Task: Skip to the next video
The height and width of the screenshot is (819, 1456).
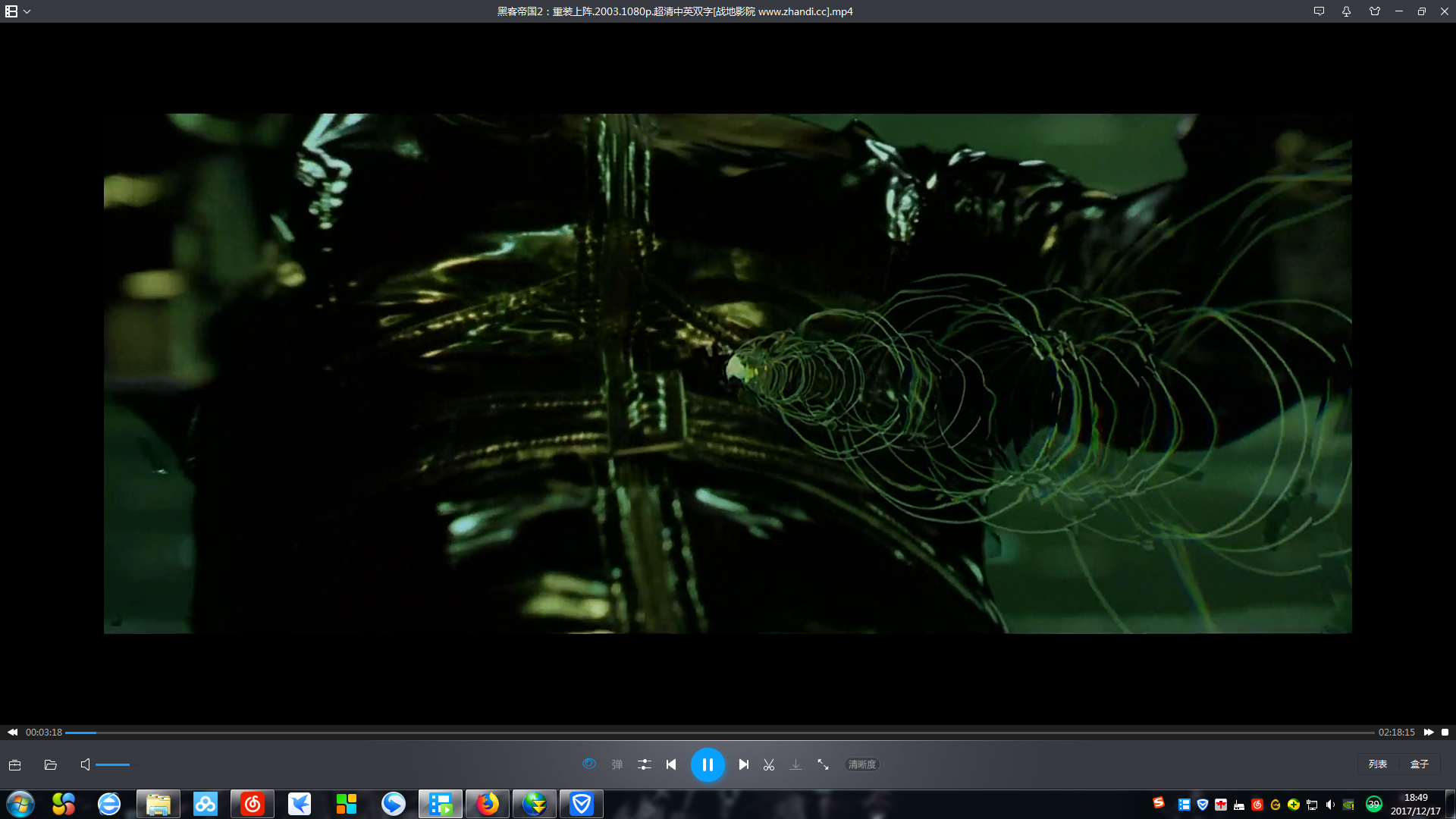Action: (744, 764)
